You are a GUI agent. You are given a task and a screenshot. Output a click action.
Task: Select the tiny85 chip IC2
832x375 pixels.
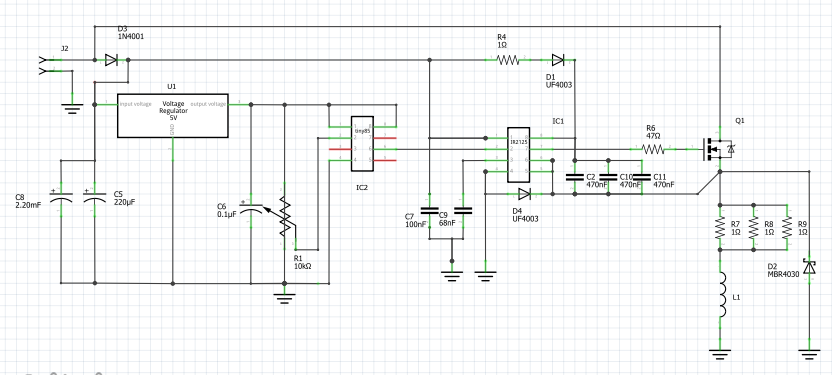click(x=362, y=144)
